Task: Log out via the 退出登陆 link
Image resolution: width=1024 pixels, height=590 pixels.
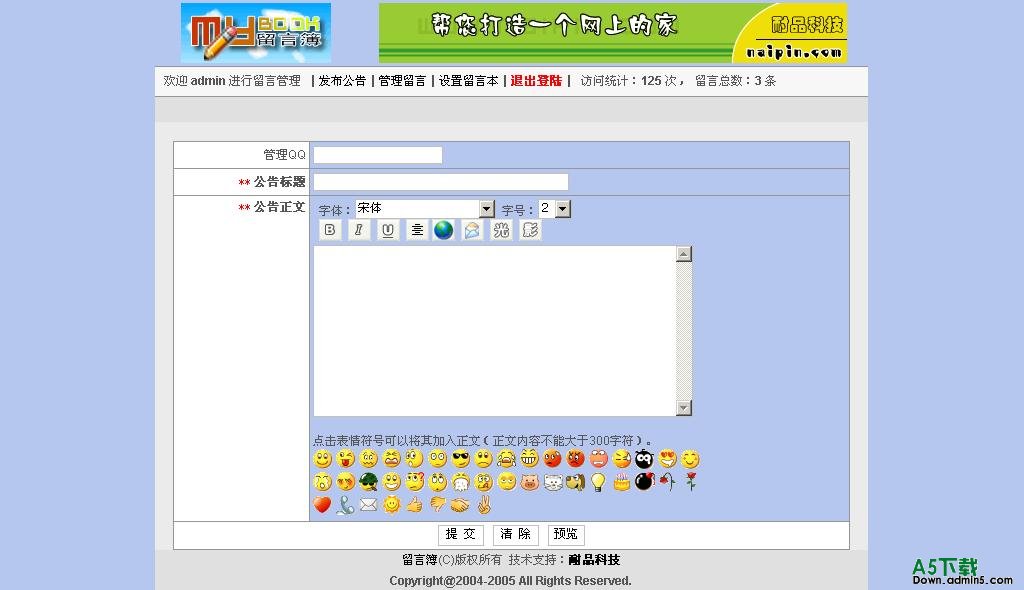Action: [536, 81]
